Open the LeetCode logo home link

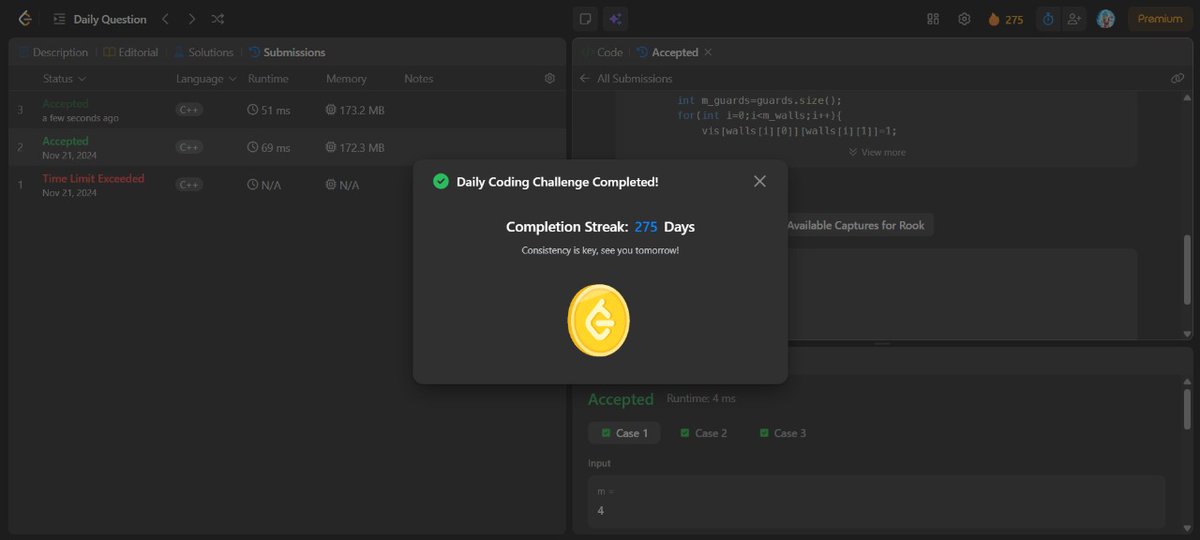(25, 19)
